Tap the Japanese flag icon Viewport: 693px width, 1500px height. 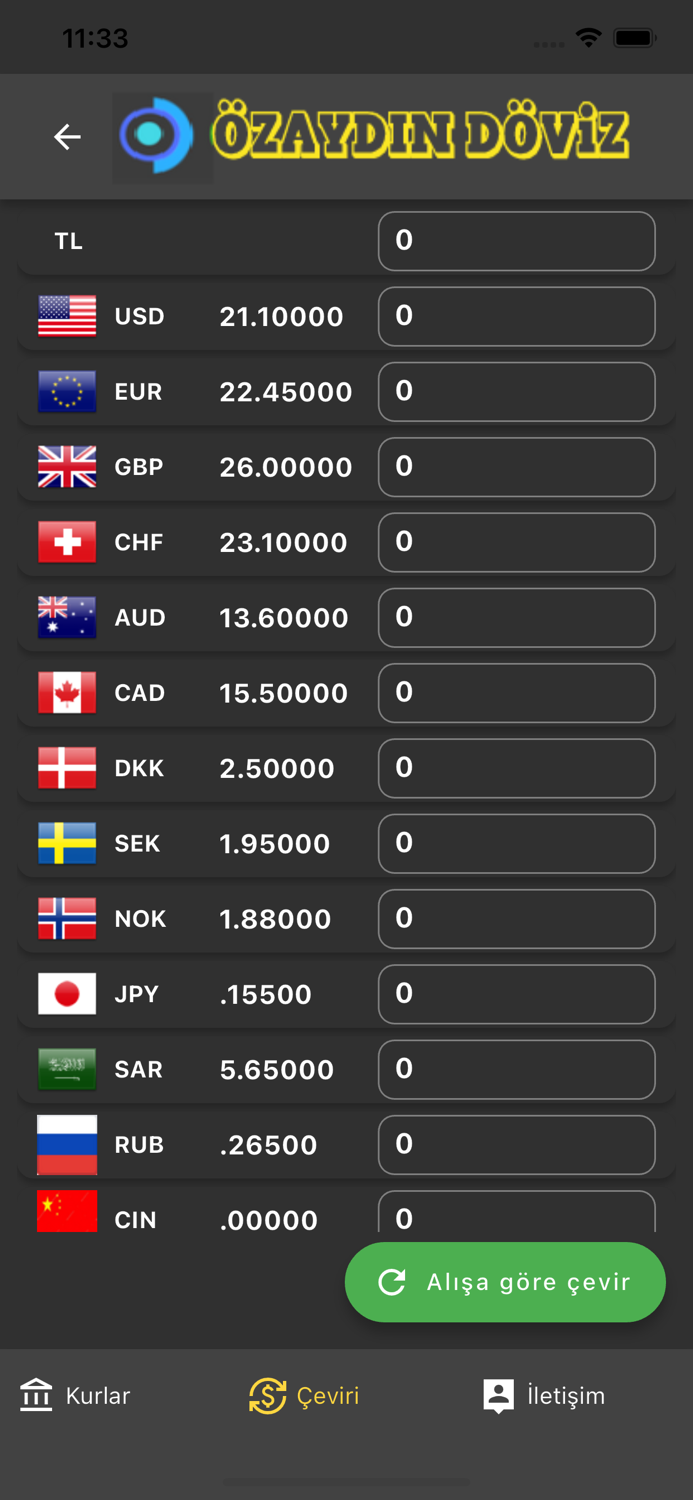[x=67, y=994]
